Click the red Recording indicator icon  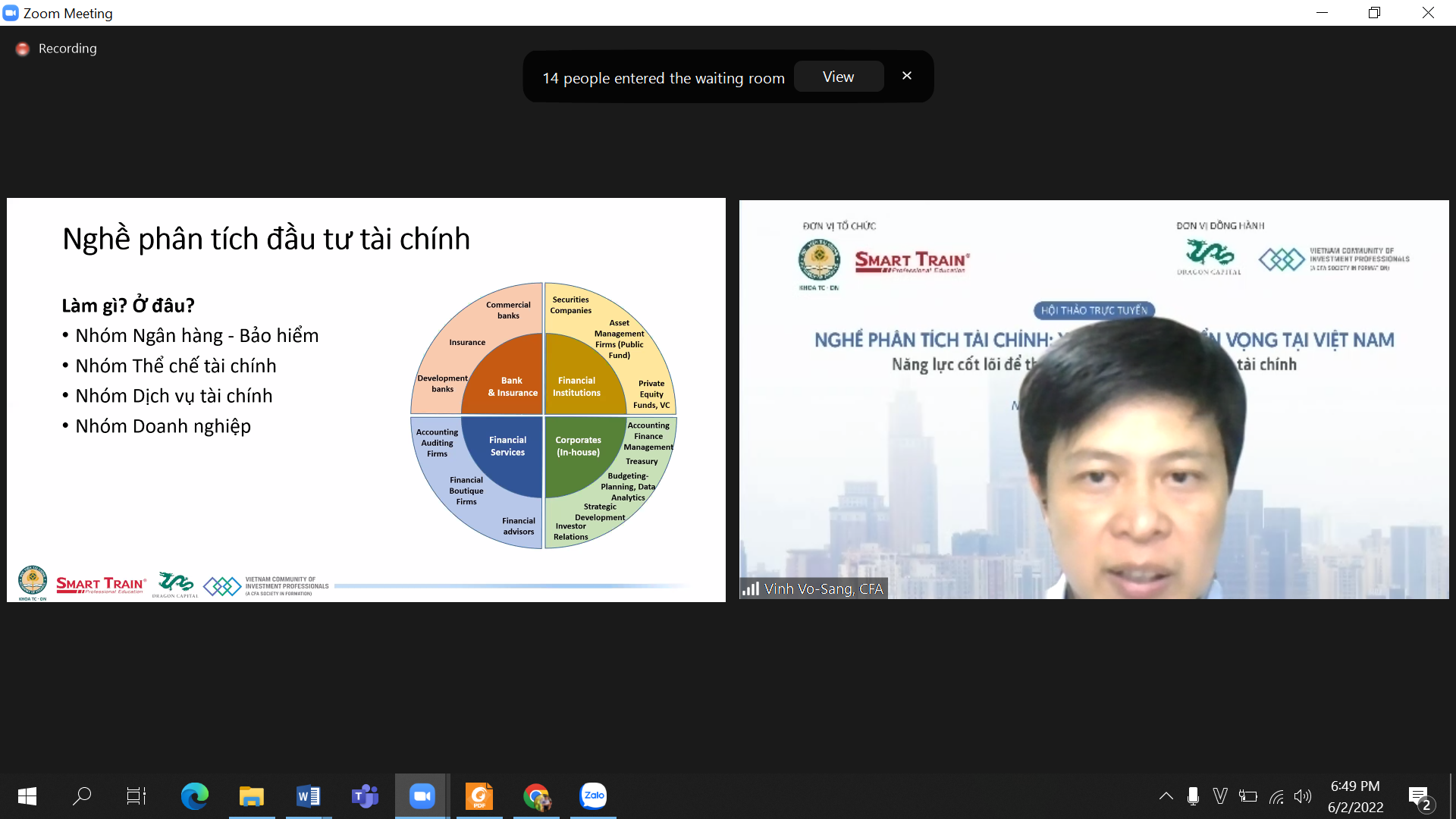pos(23,49)
